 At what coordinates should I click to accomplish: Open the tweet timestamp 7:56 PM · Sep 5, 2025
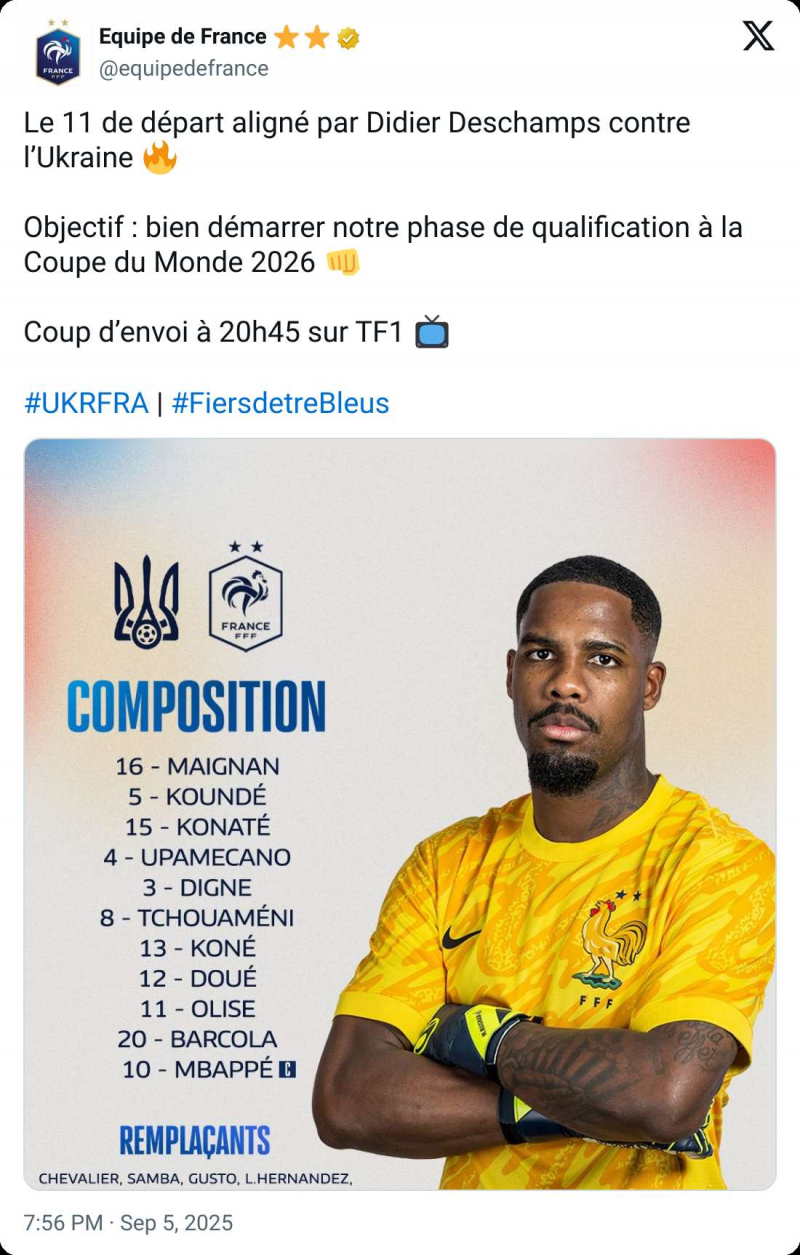[128, 1222]
